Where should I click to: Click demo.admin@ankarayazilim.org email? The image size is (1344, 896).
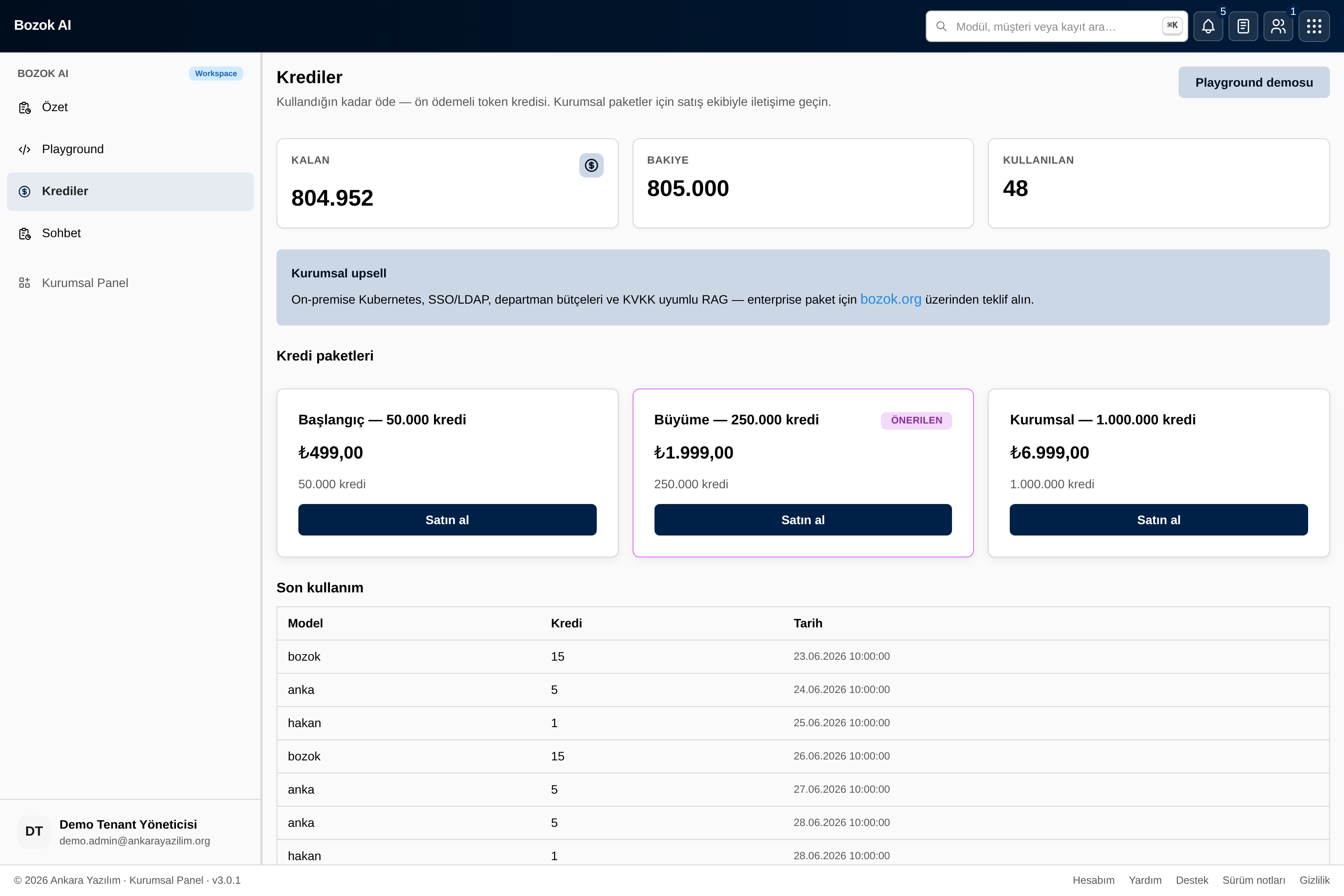[135, 841]
